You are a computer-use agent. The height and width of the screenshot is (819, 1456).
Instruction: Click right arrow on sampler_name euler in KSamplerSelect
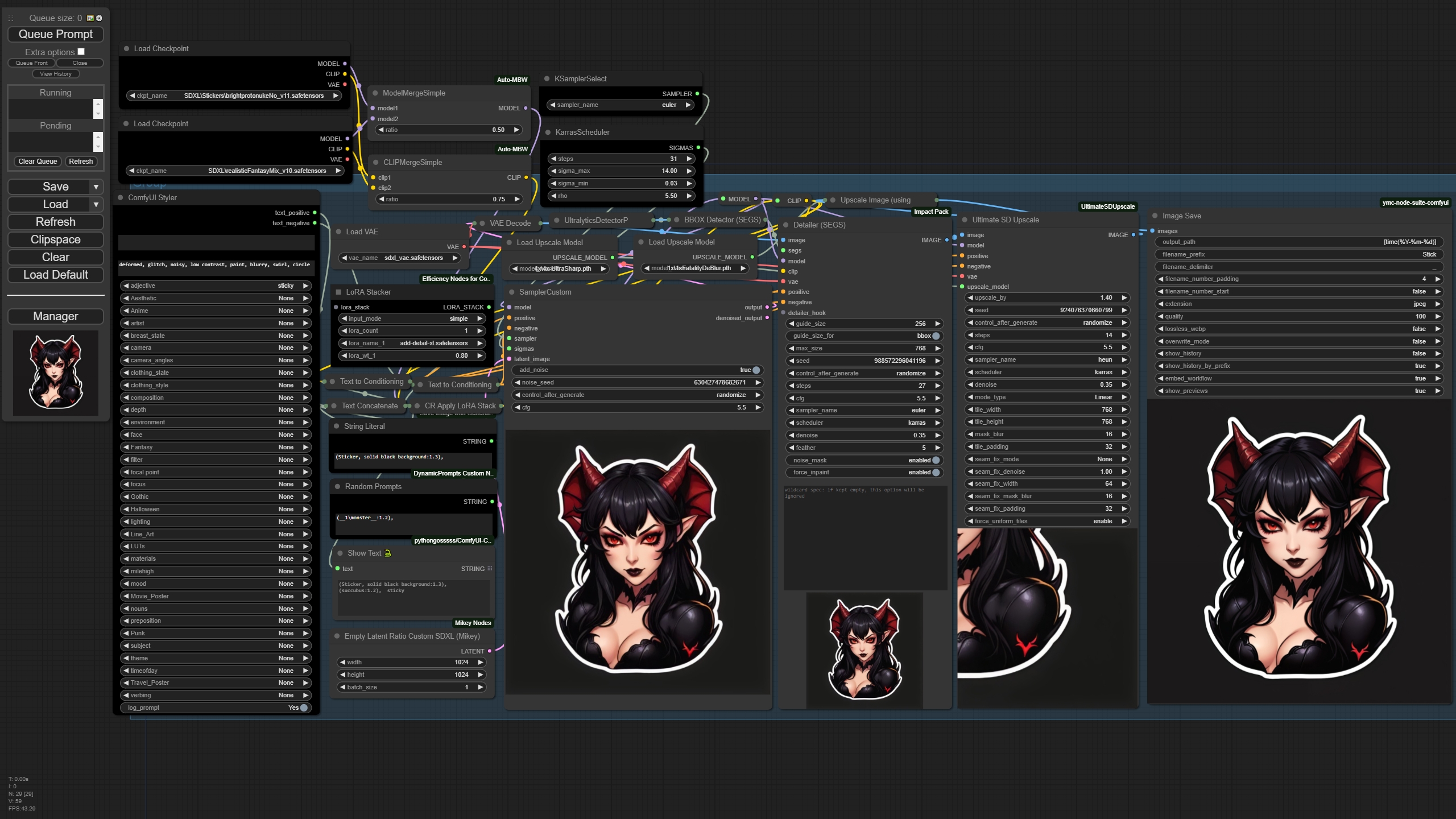pos(688,105)
